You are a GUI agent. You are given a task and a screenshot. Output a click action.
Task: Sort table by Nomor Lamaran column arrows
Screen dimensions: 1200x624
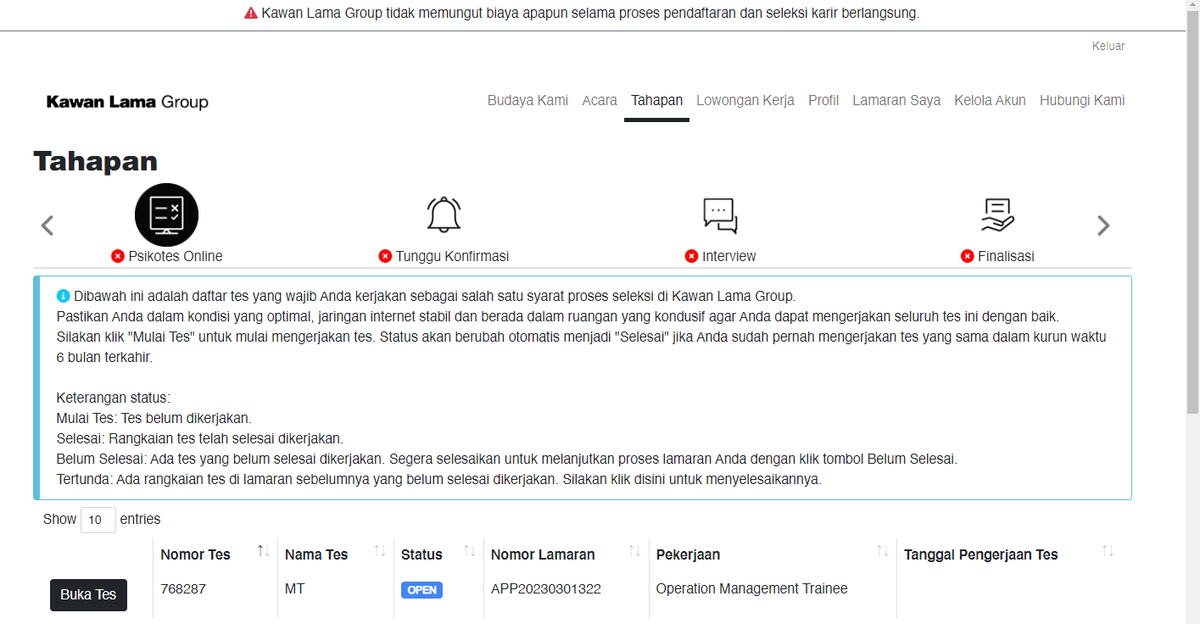634,551
